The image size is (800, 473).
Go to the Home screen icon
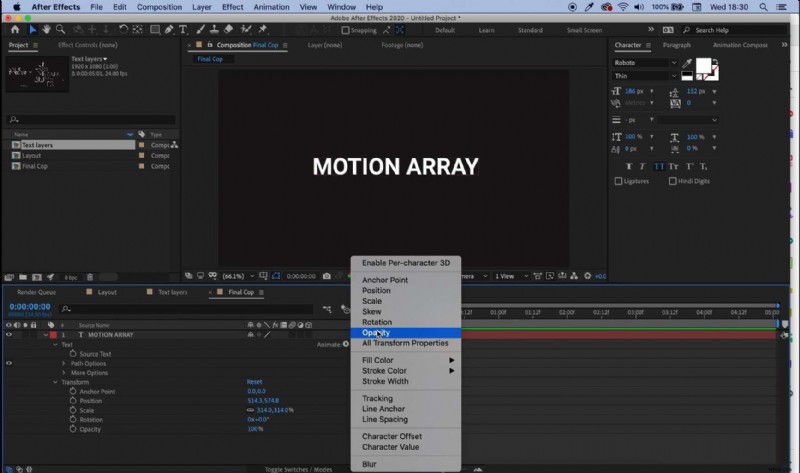(x=15, y=30)
